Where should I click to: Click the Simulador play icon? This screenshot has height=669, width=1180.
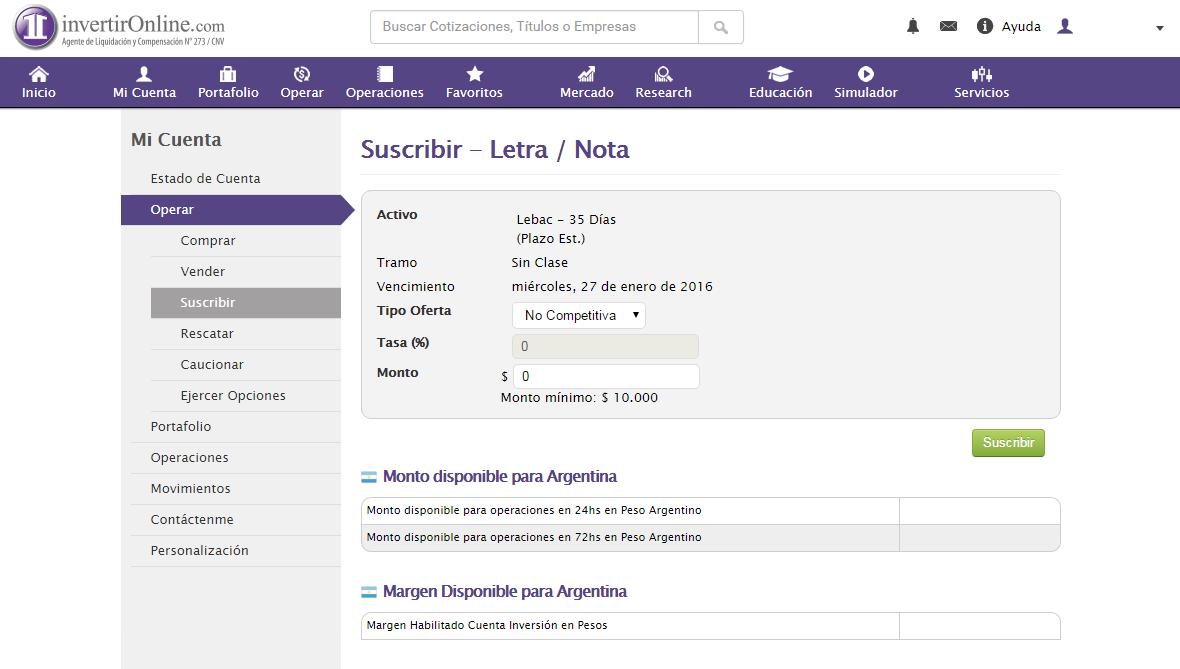(x=865, y=74)
